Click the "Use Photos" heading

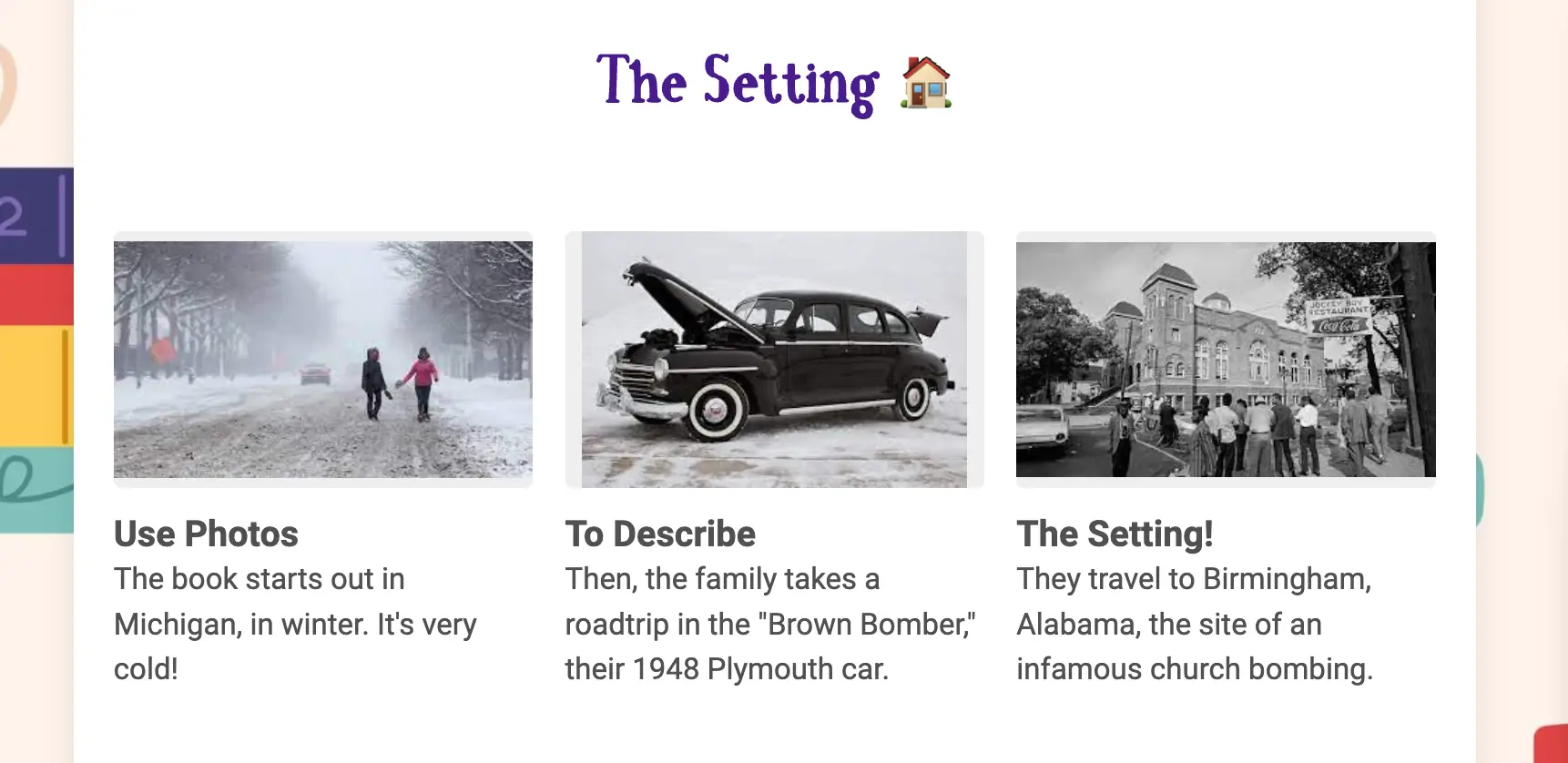[206, 534]
